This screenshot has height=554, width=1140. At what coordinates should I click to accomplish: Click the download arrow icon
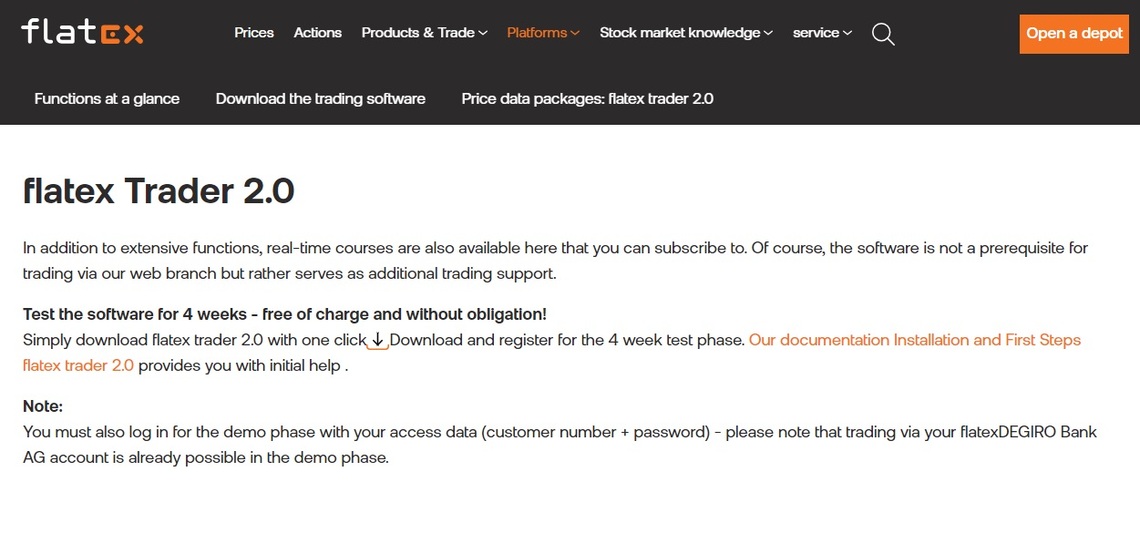[377, 340]
